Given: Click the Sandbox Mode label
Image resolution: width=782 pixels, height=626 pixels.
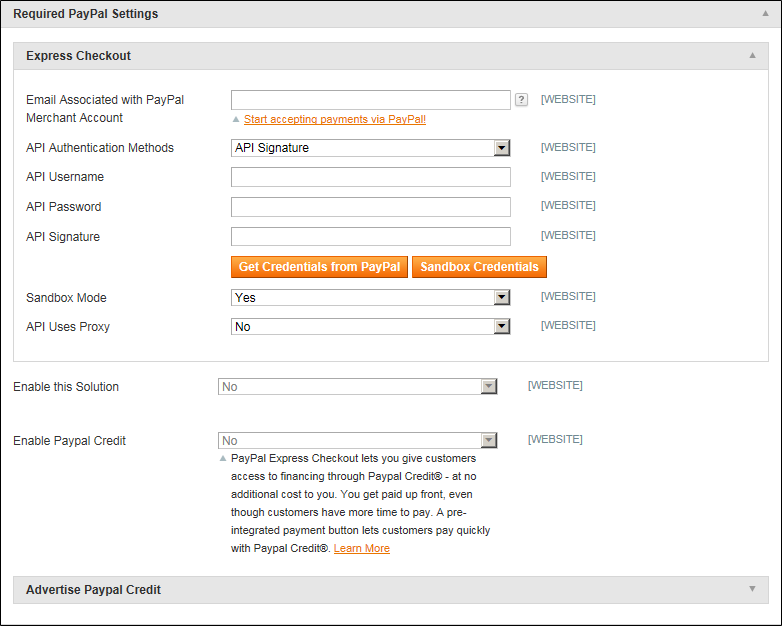Looking at the screenshot, I should pyautogui.click(x=66, y=298).
